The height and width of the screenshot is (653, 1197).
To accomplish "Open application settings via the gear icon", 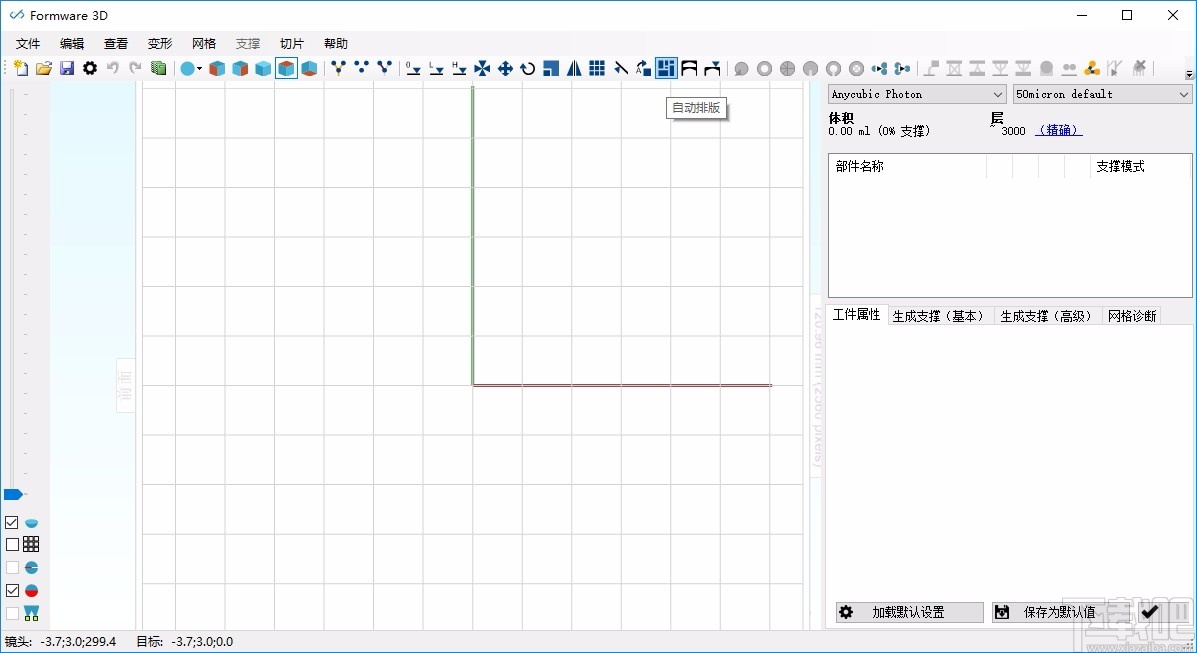I will pos(89,68).
